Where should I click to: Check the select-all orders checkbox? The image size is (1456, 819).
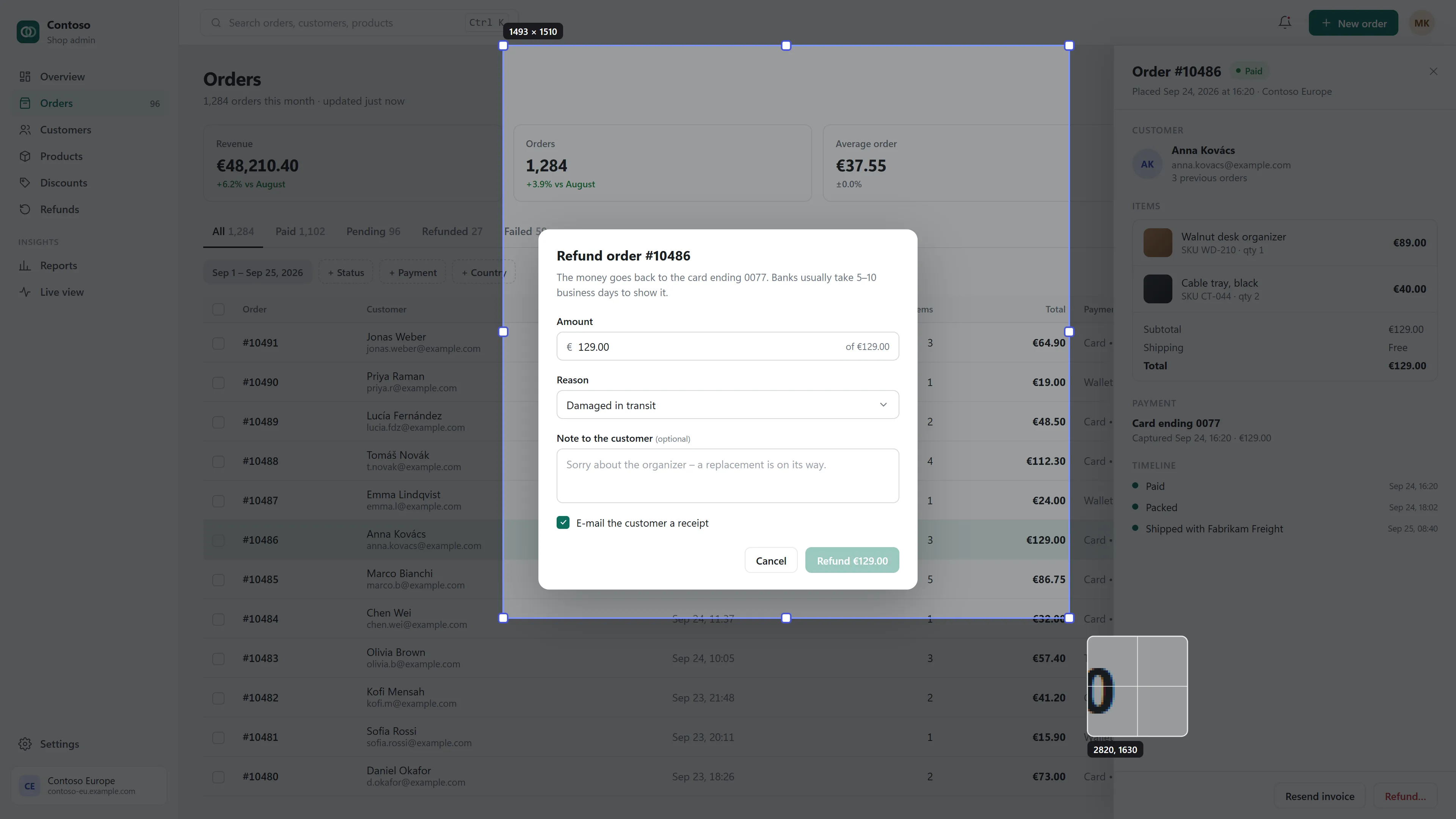pos(218,309)
